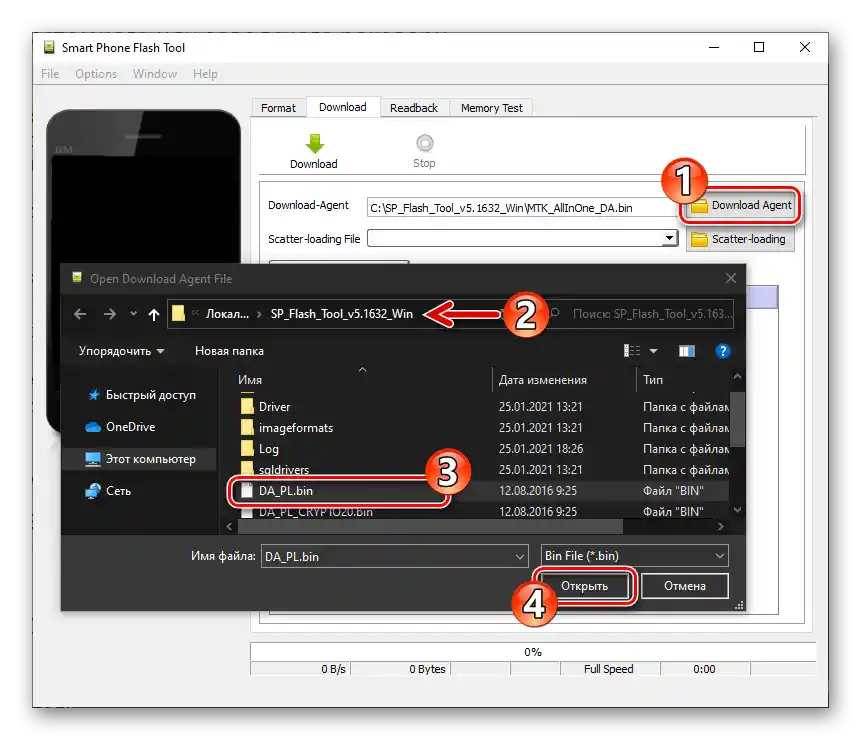Click the green Download arrow icon
Image resolution: width=861 pixels, height=740 pixels.
point(314,144)
